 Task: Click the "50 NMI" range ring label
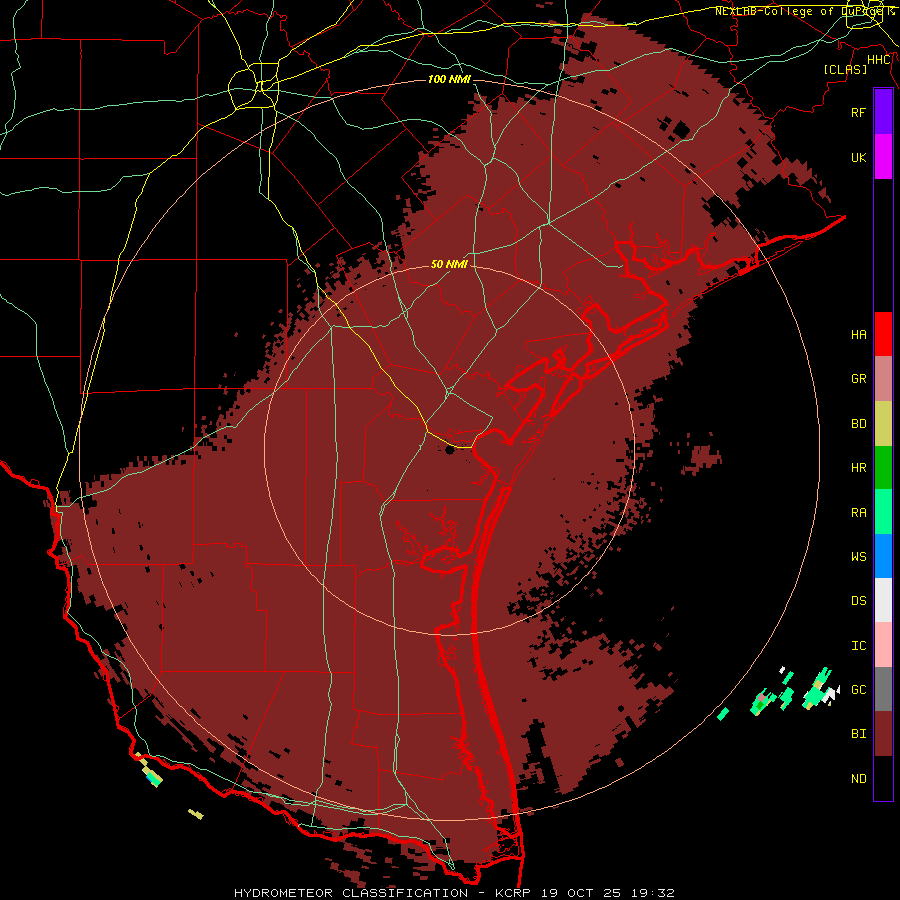click(x=449, y=264)
